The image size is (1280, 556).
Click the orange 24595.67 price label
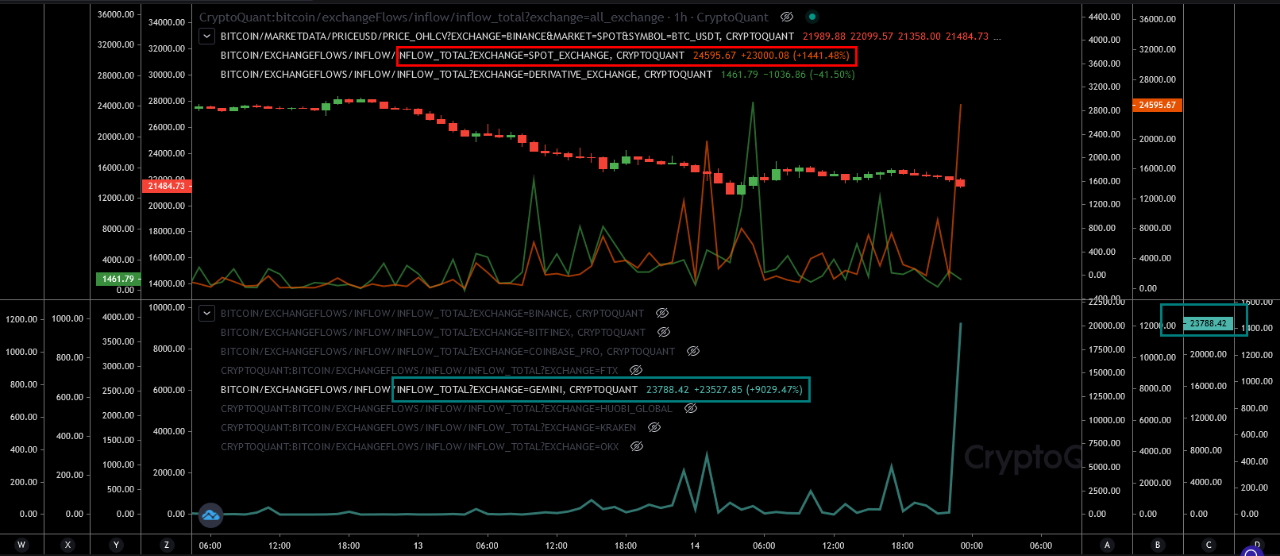pyautogui.click(x=1158, y=105)
